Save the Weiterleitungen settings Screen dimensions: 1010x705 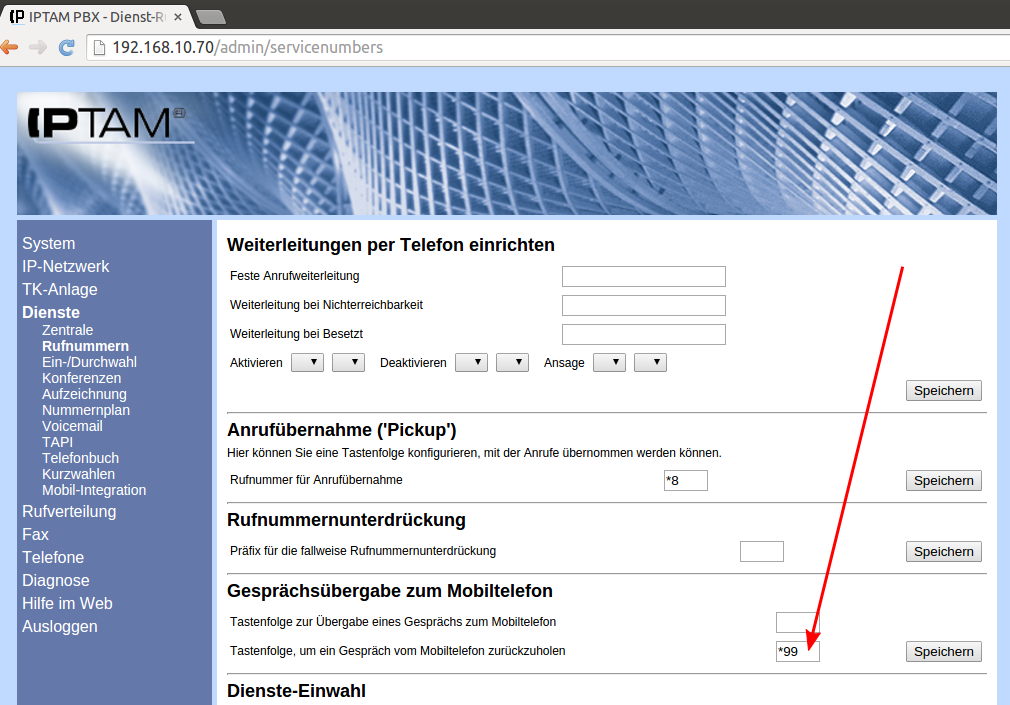pos(943,391)
